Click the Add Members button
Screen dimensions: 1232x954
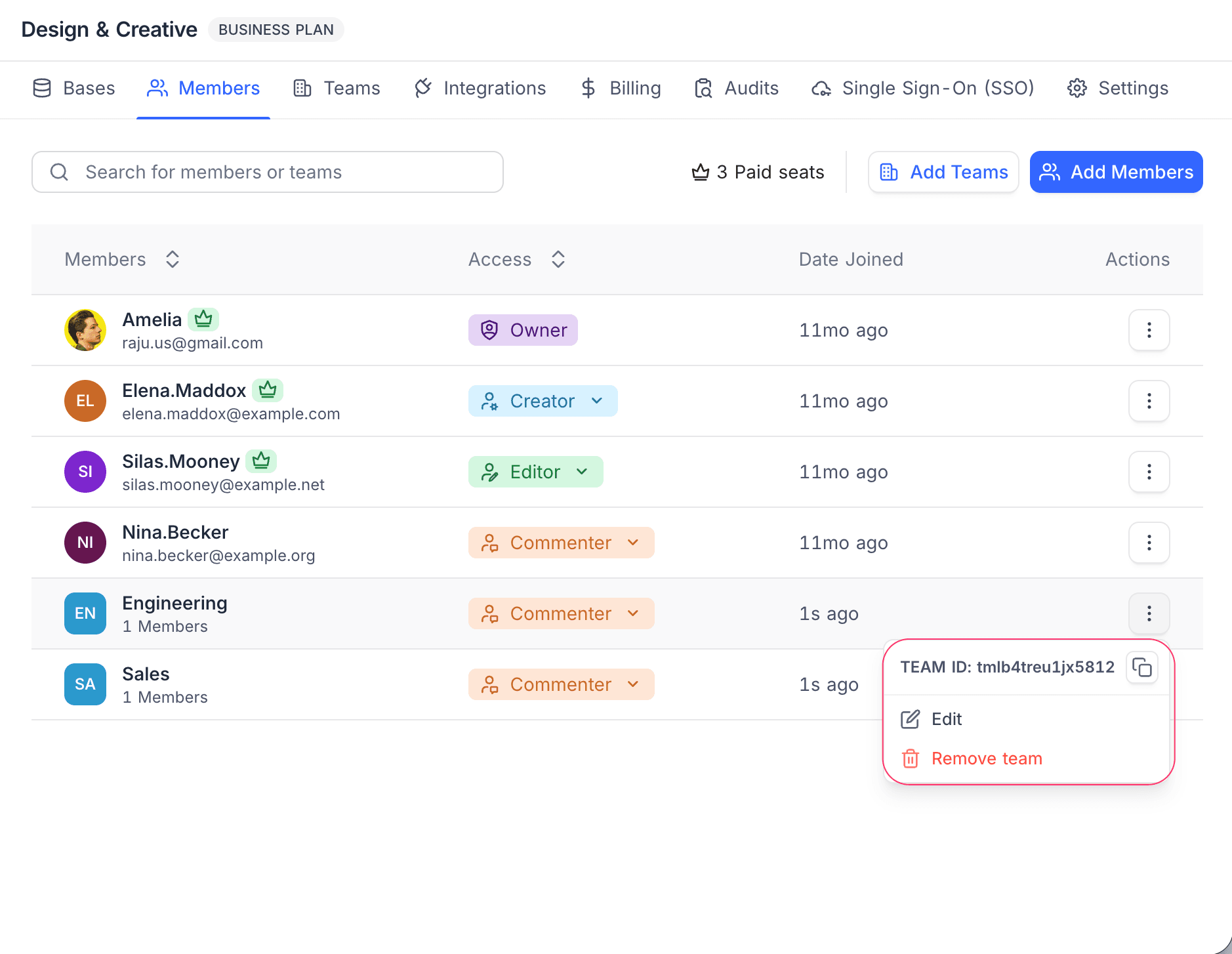click(x=1116, y=172)
